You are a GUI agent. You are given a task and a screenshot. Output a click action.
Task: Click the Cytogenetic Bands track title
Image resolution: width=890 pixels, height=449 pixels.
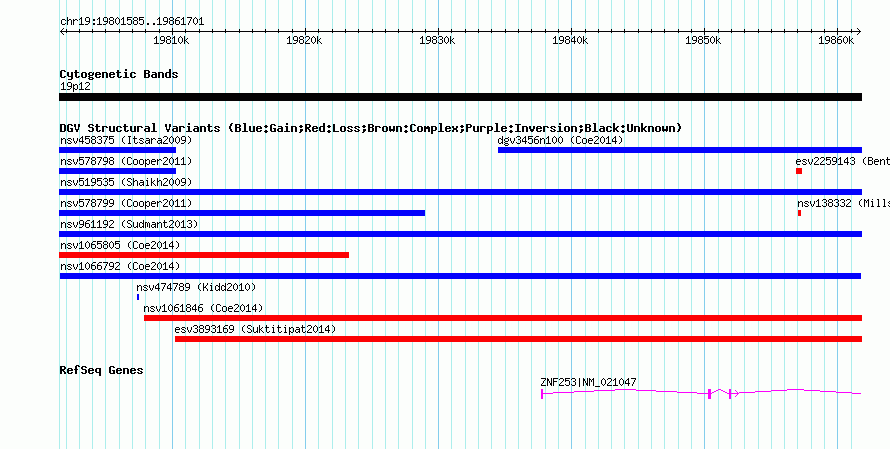(119, 74)
